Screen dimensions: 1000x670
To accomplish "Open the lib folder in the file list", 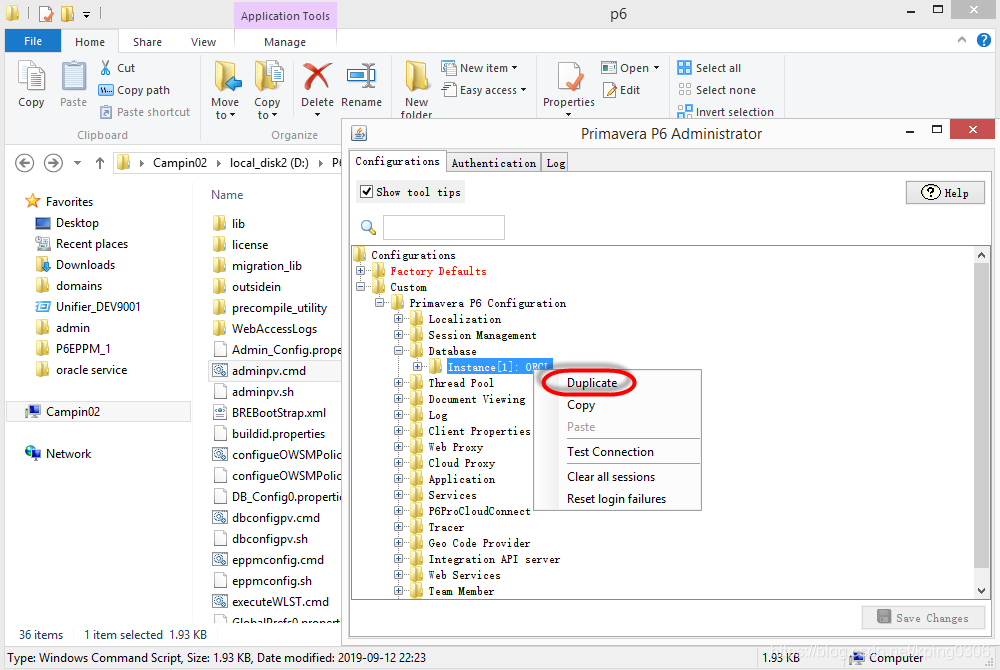I will [229, 224].
